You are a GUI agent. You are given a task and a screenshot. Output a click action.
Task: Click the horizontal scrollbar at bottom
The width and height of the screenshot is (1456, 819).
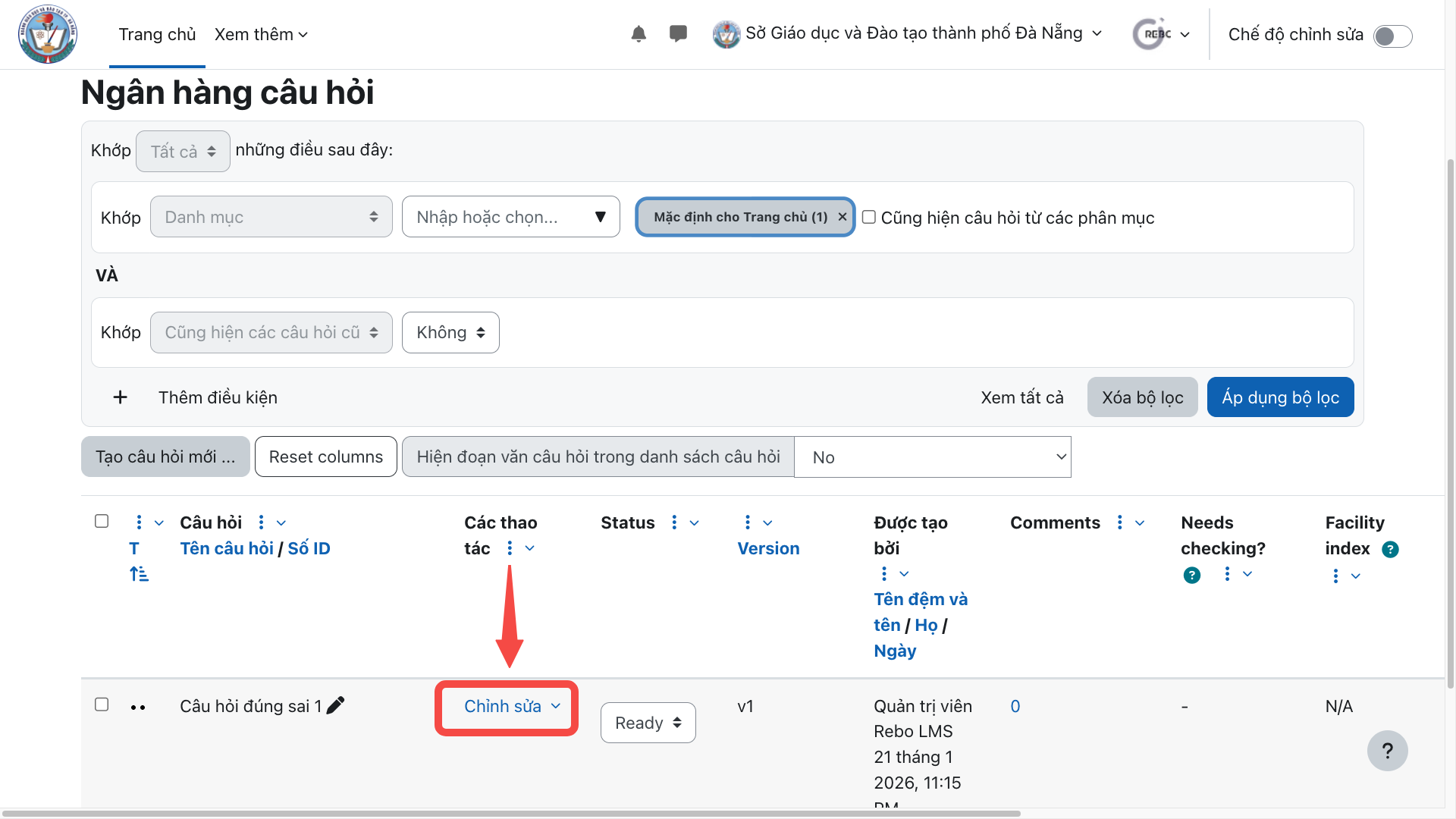(510, 813)
